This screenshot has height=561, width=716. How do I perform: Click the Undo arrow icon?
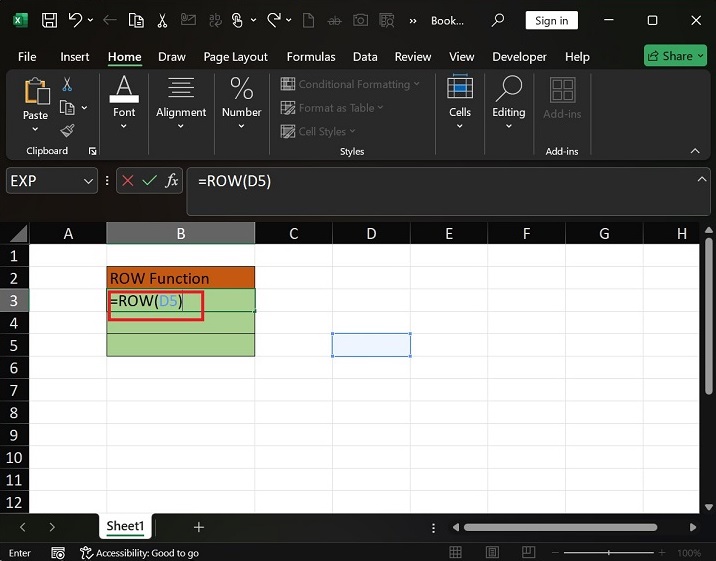[x=74, y=20]
